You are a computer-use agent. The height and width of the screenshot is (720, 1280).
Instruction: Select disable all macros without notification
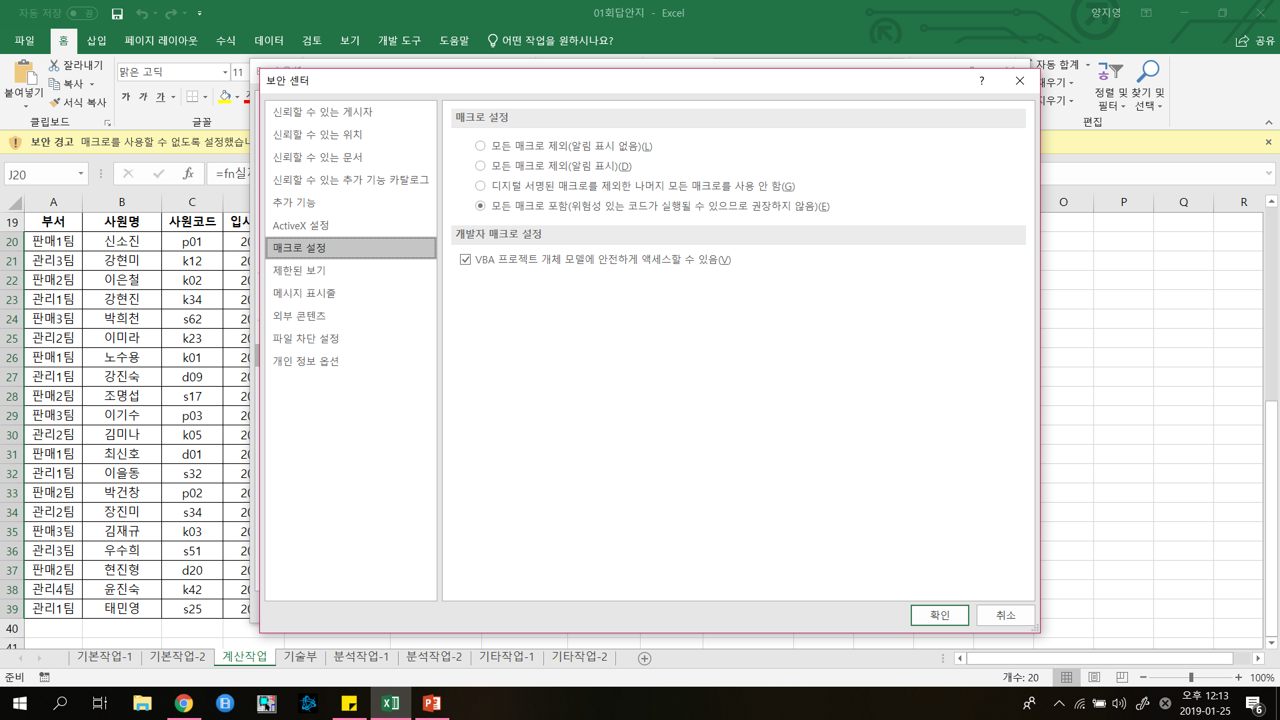(480, 146)
